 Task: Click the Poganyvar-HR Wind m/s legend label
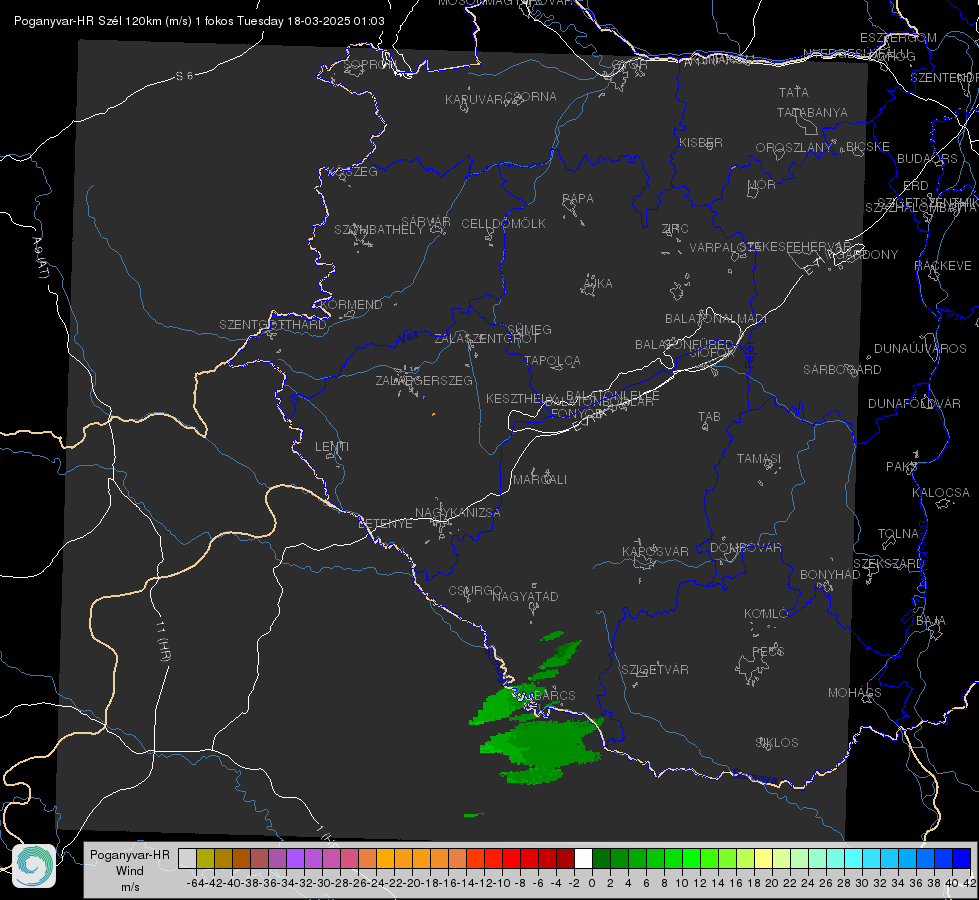(130, 871)
